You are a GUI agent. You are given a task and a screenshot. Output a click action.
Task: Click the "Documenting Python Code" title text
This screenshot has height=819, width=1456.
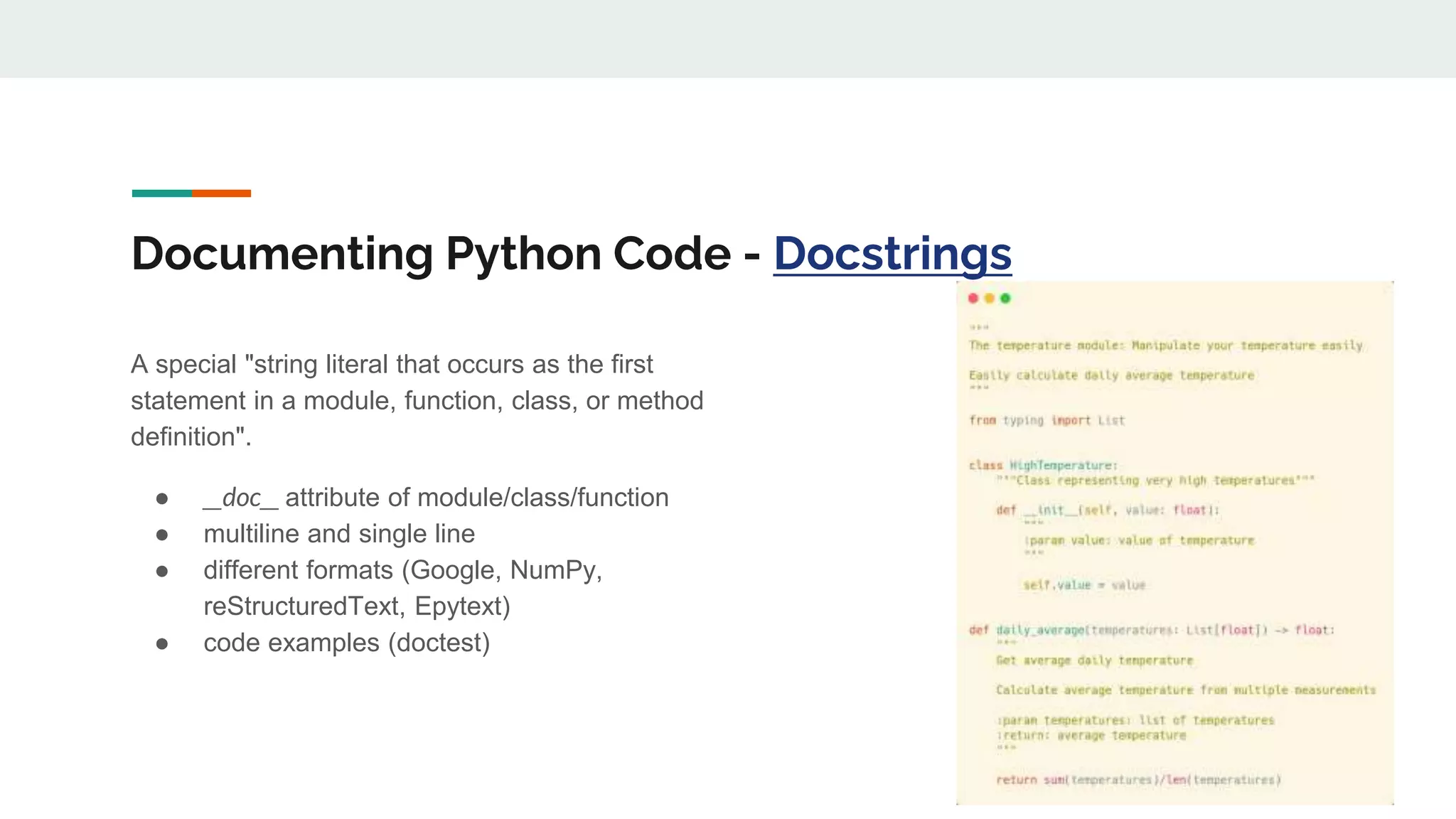coord(431,254)
